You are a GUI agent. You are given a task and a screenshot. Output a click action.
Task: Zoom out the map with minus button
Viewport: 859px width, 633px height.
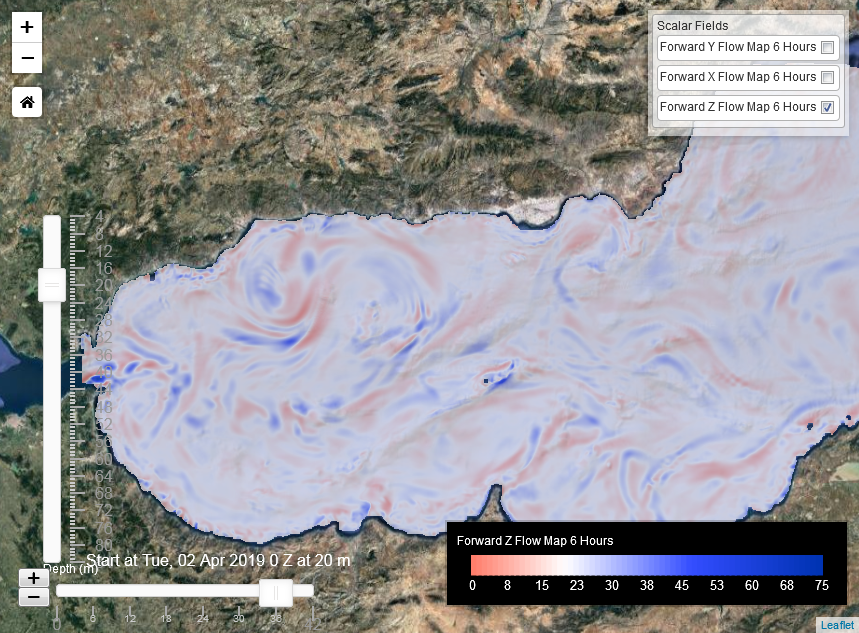[x=27, y=58]
